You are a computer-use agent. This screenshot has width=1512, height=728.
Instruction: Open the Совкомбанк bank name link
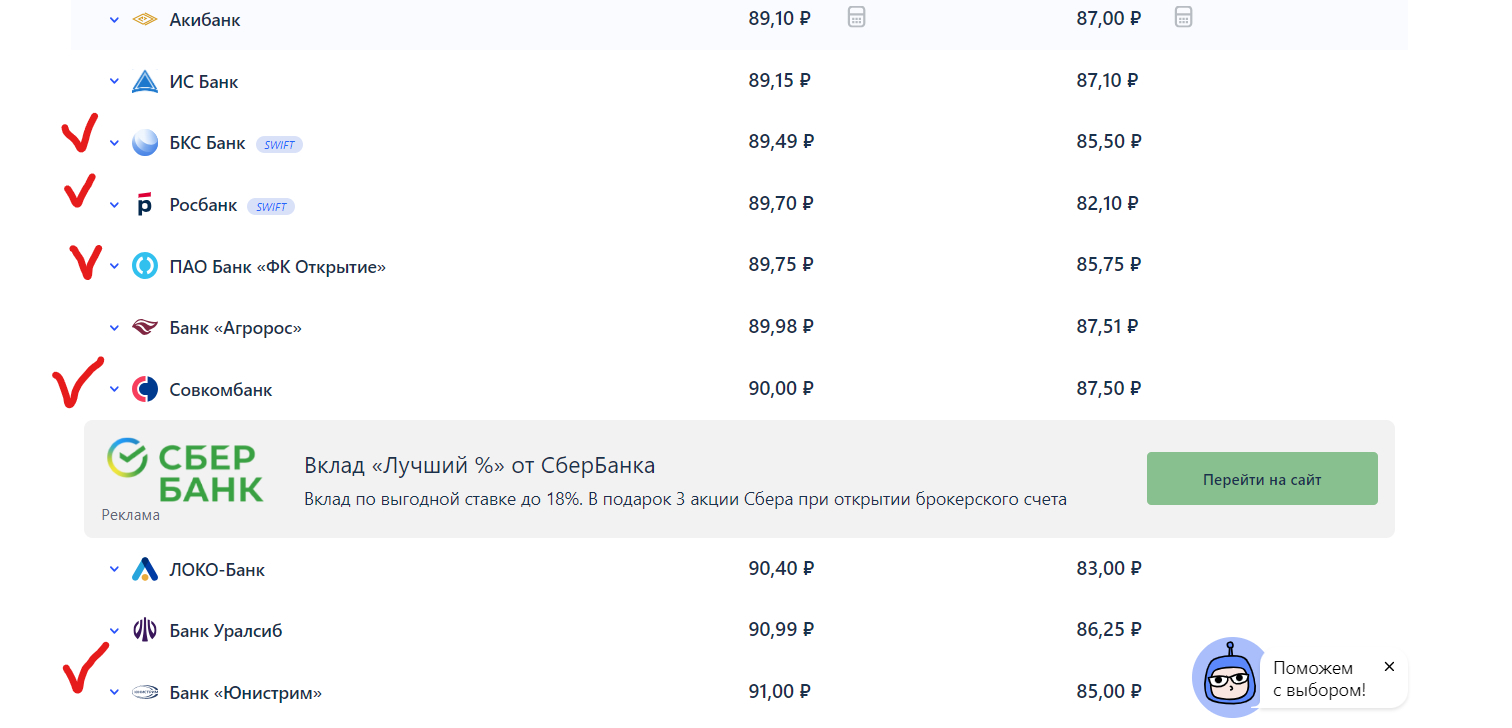click(x=221, y=389)
